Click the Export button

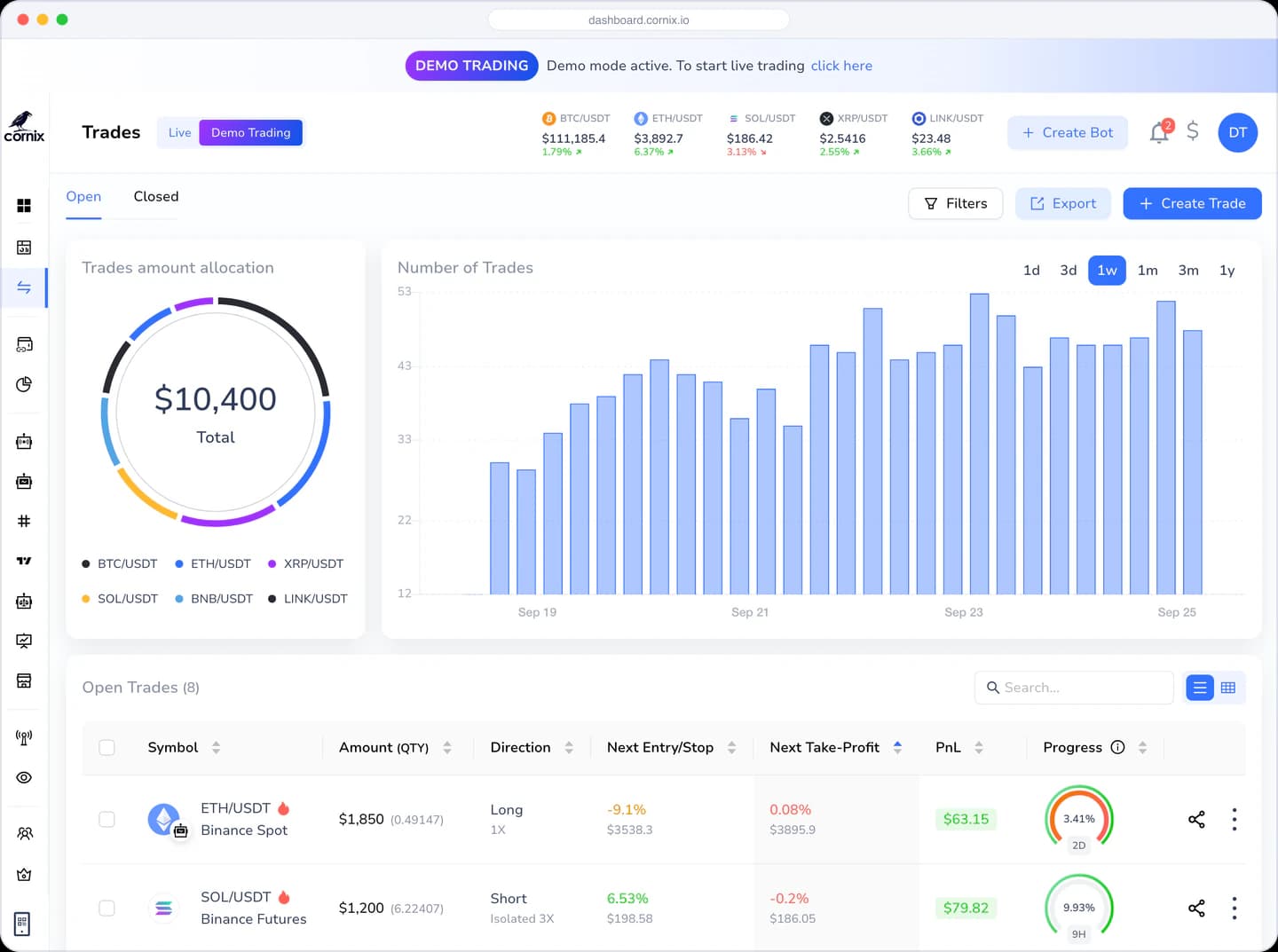(1062, 203)
